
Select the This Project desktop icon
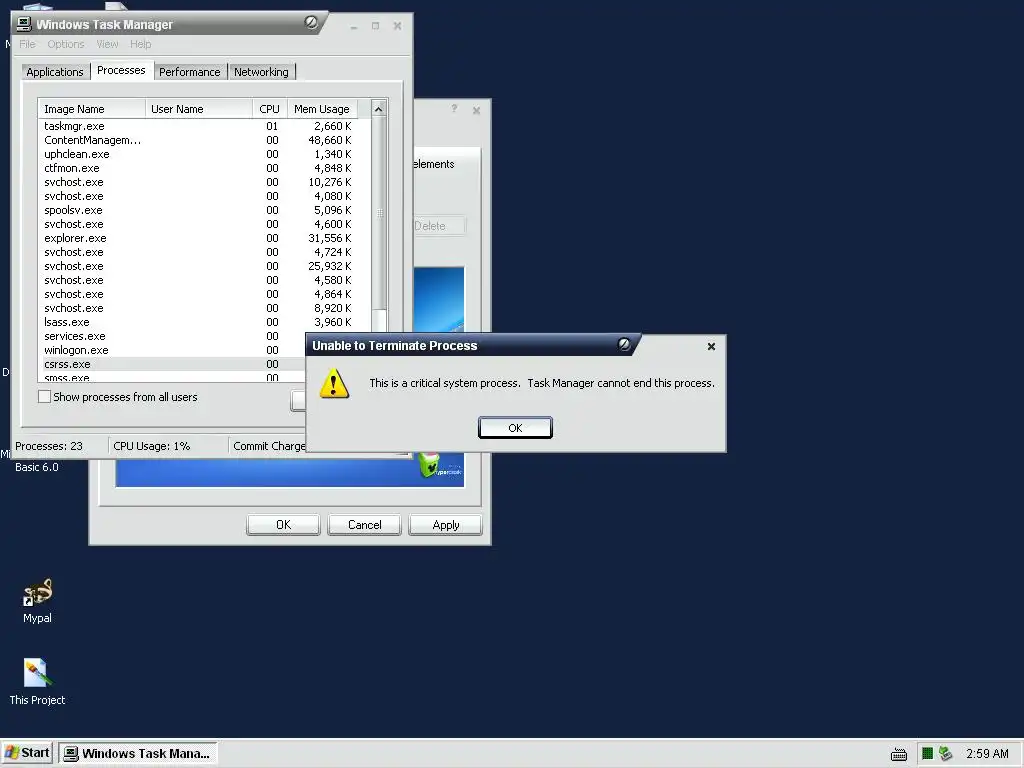coord(37,681)
